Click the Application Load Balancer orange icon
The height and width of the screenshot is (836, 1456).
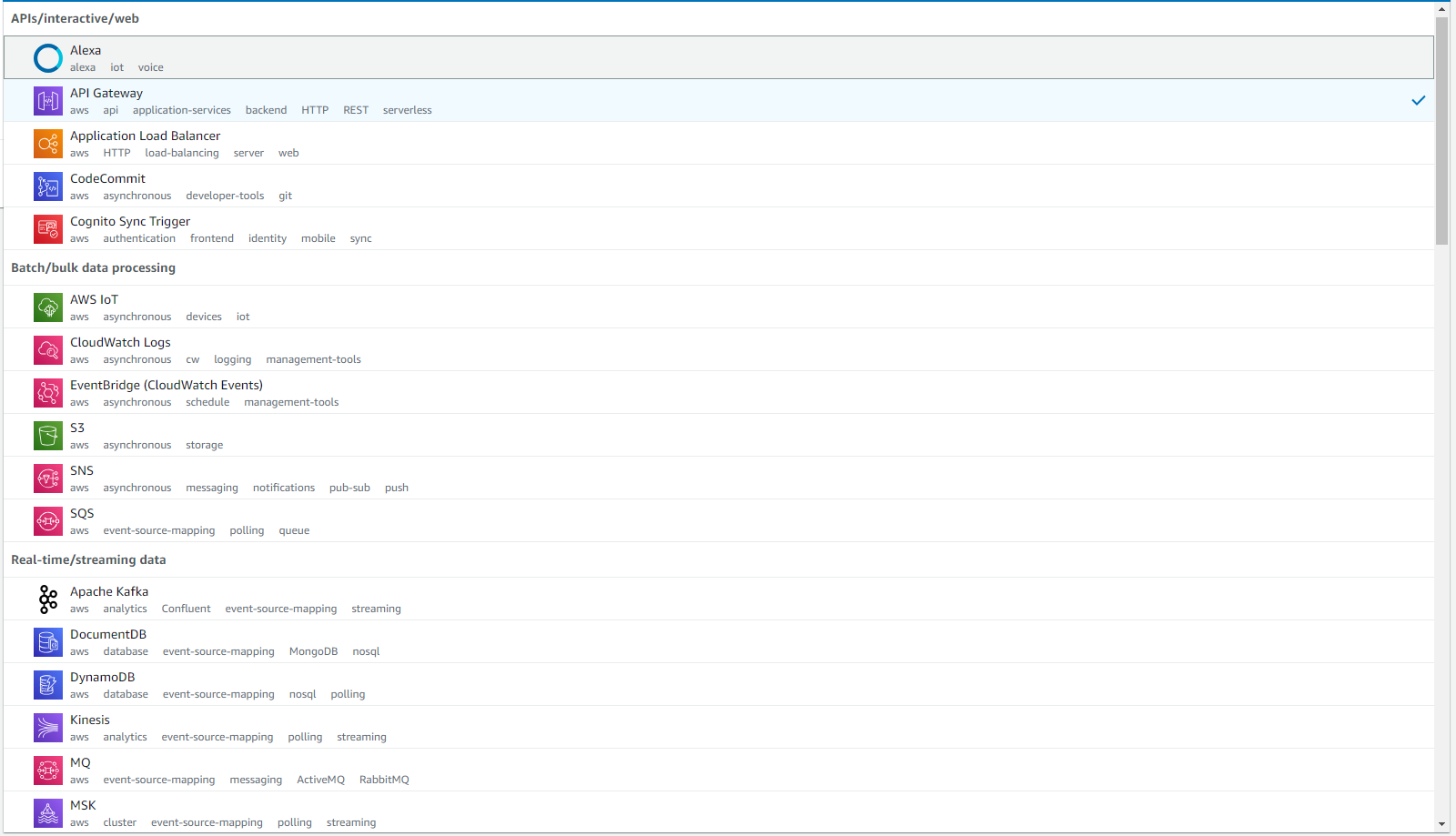(x=48, y=144)
